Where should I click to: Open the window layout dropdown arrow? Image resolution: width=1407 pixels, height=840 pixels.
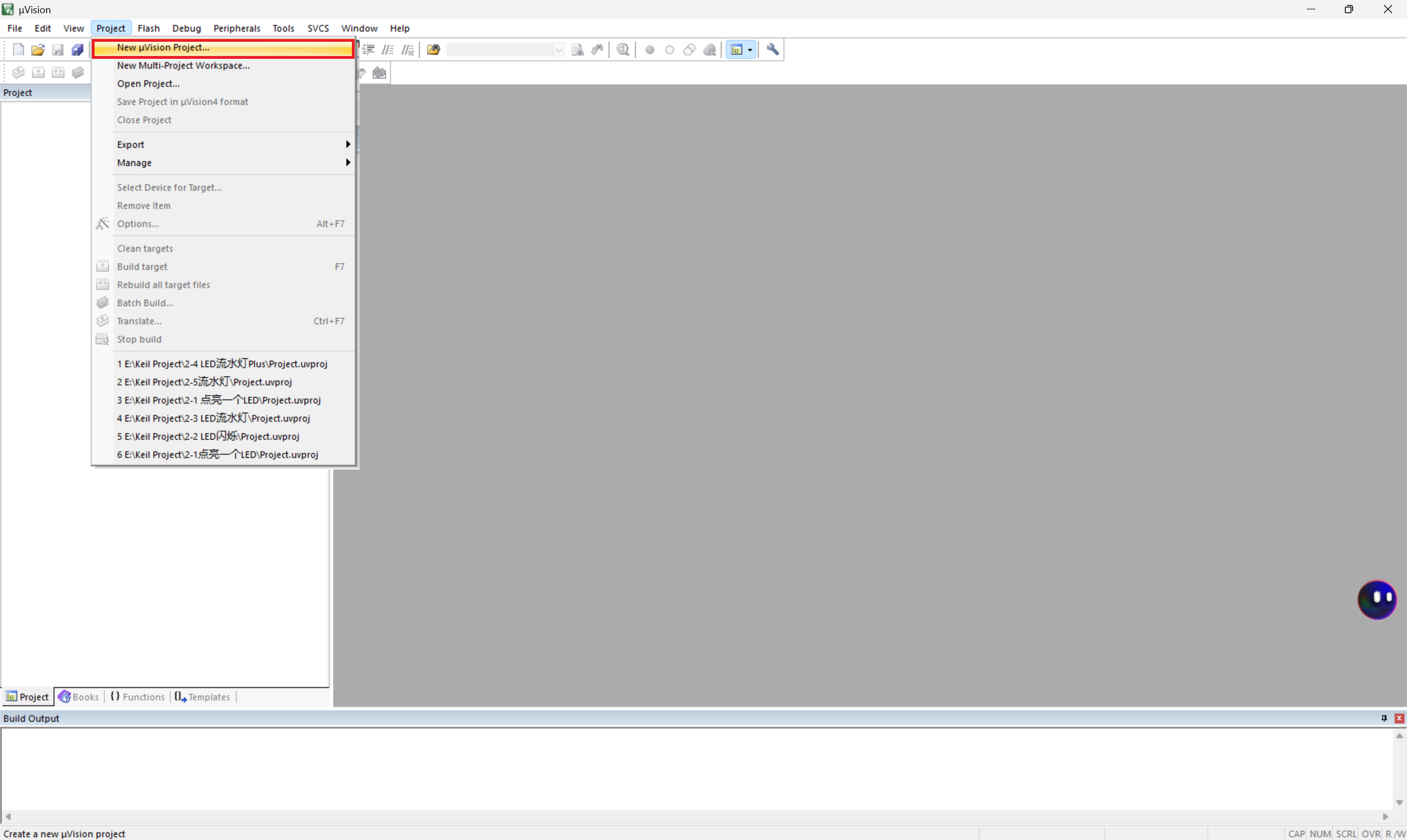point(750,50)
